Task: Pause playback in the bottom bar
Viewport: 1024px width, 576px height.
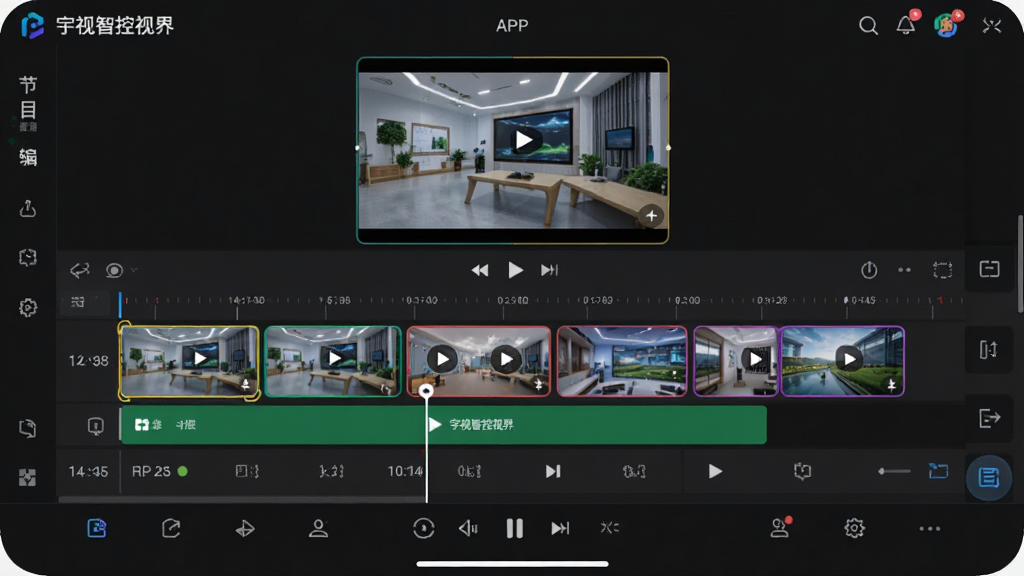Action: tap(515, 528)
